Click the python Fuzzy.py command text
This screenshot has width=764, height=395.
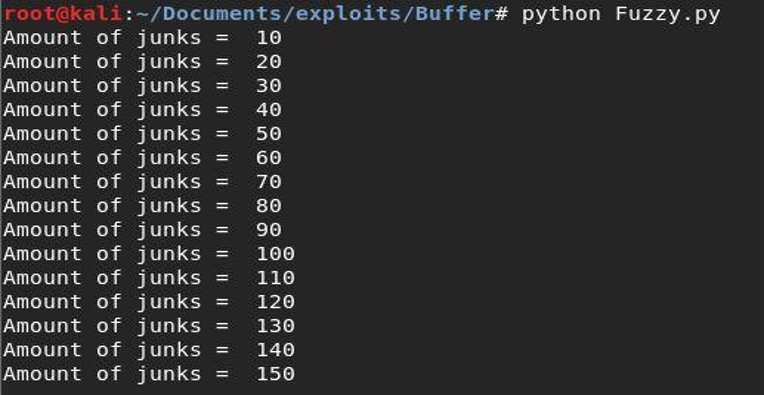(621, 15)
